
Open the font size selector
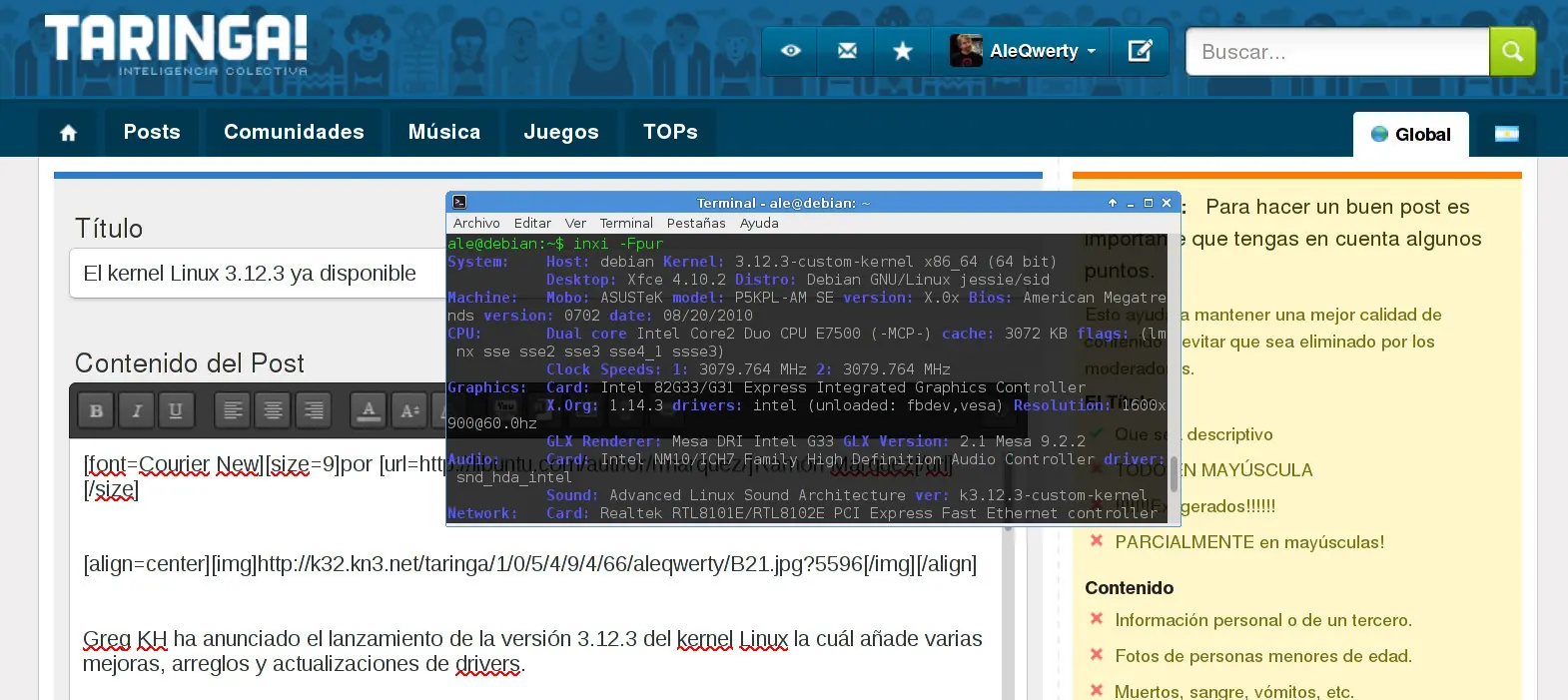click(408, 410)
